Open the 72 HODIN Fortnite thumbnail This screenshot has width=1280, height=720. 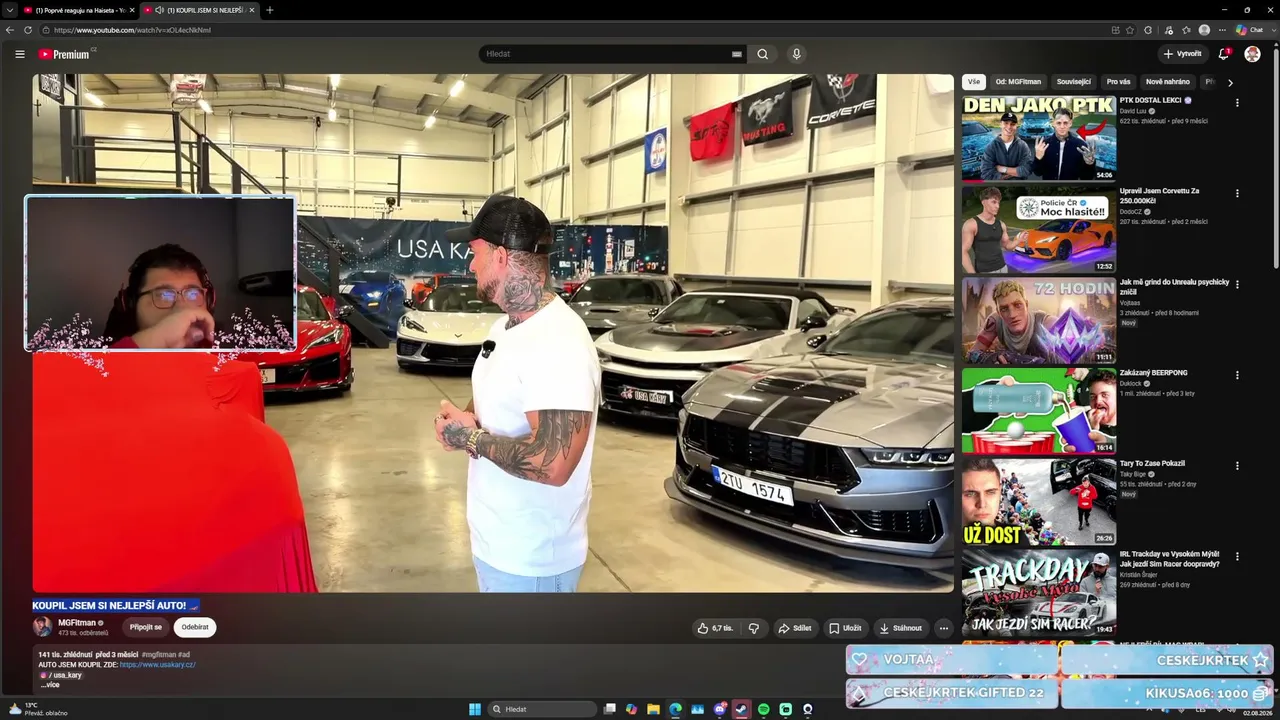coord(1039,320)
